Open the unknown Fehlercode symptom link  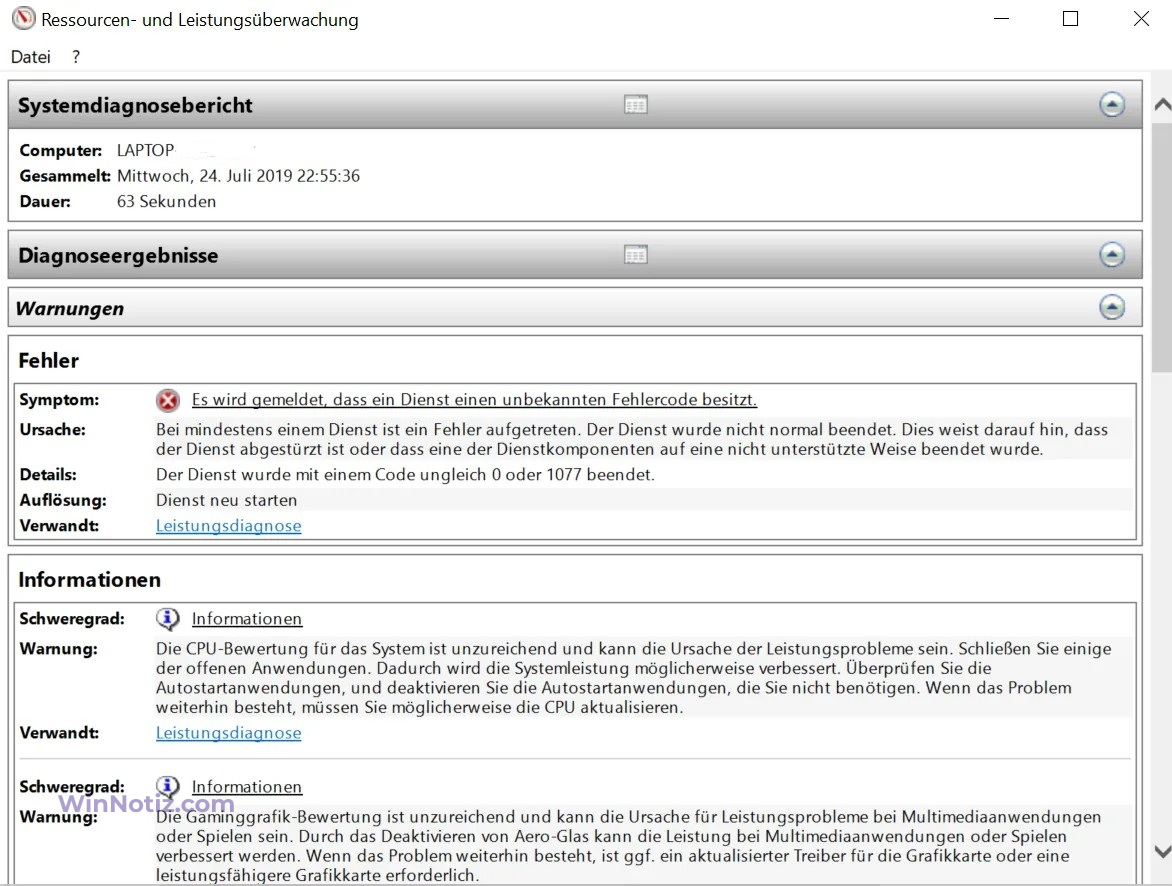tap(474, 400)
